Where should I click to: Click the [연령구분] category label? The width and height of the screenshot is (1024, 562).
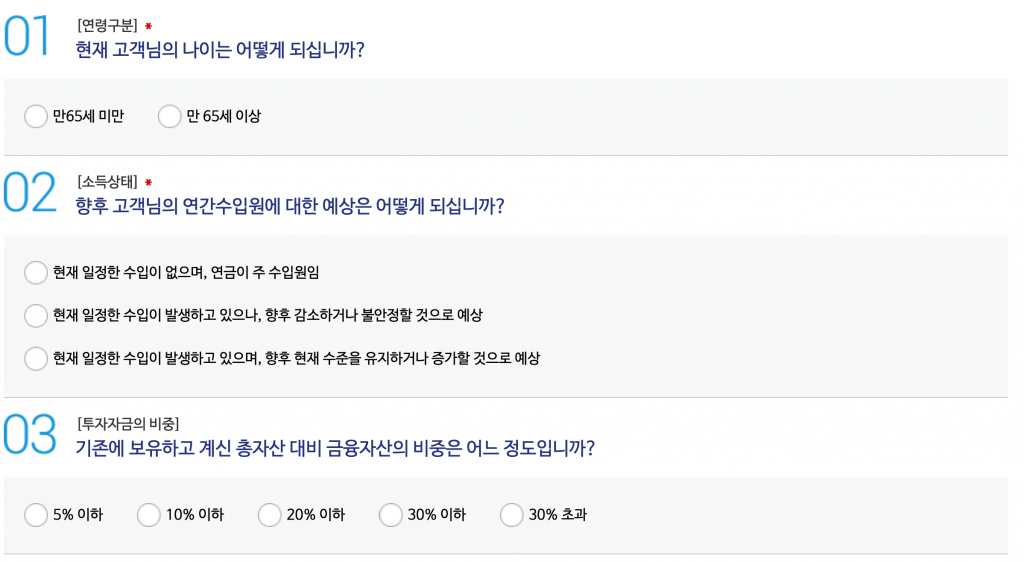[107, 25]
